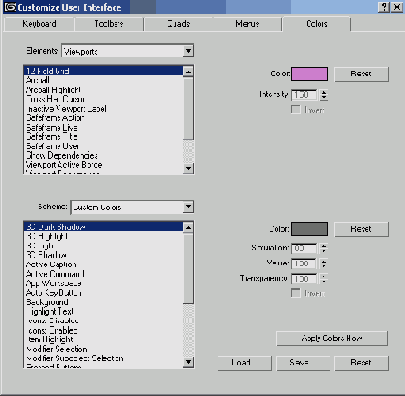Select Arcball Highlight in the list

click(x=104, y=90)
